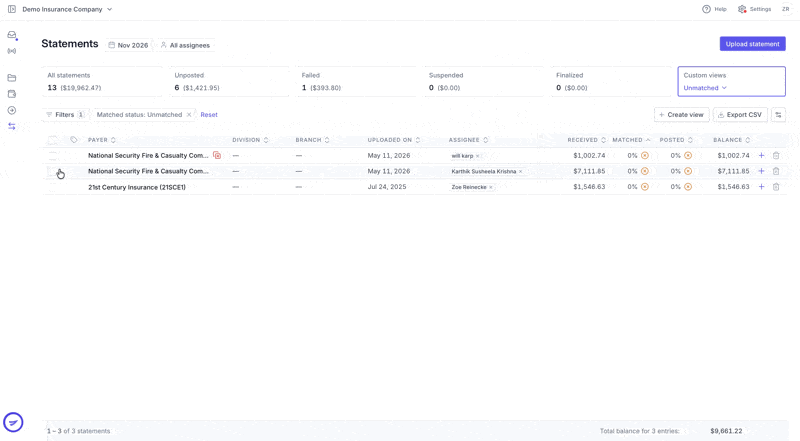Open the Nov 2026 date picker
800x441 pixels.
tap(129, 45)
